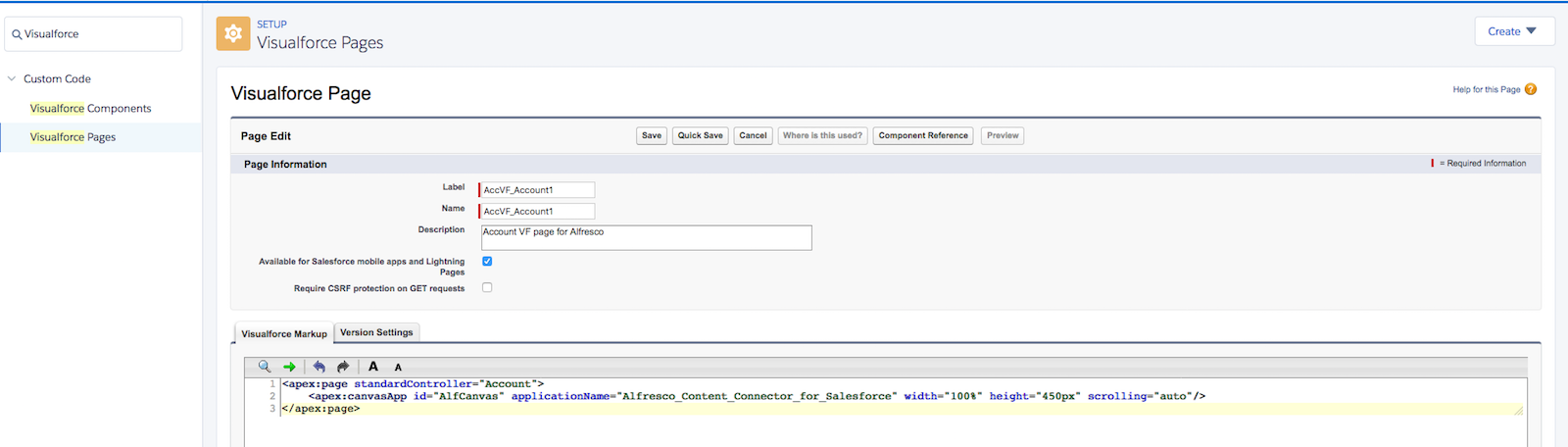Cancel the page edit
This screenshot has height=447, width=1568.
tap(753, 136)
